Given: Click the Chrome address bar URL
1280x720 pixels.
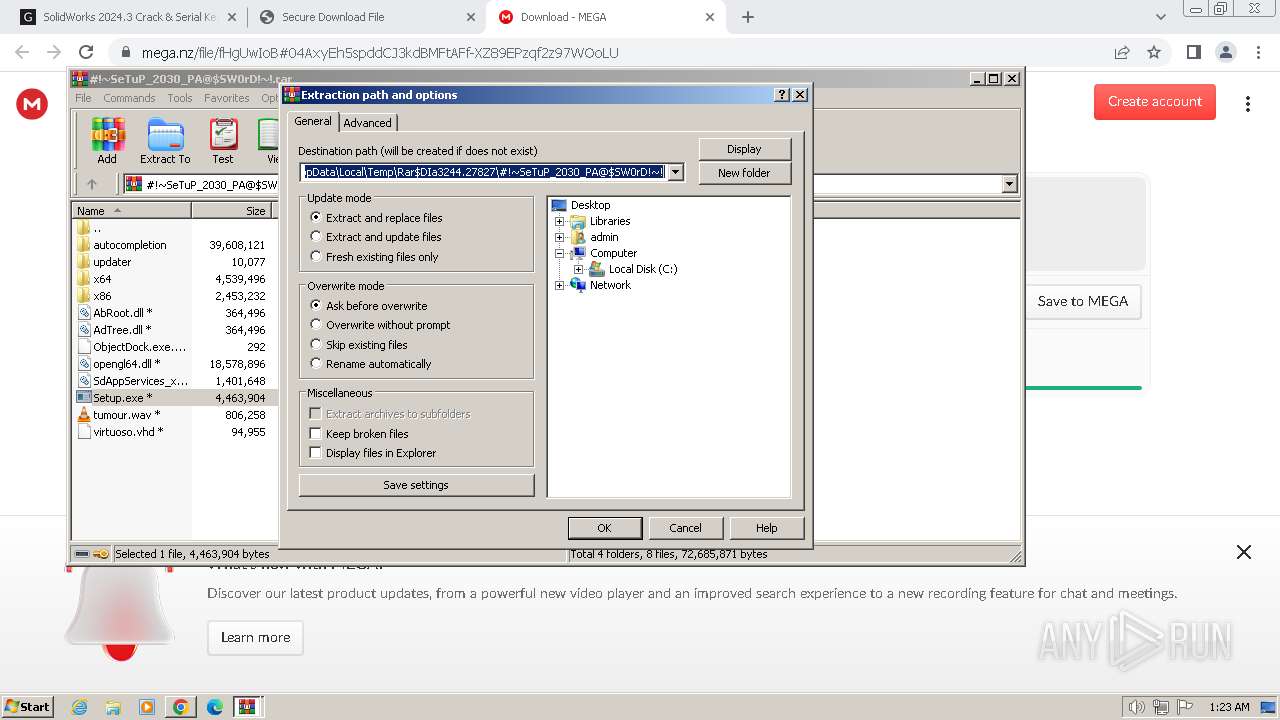Looking at the screenshot, I should [x=380, y=53].
